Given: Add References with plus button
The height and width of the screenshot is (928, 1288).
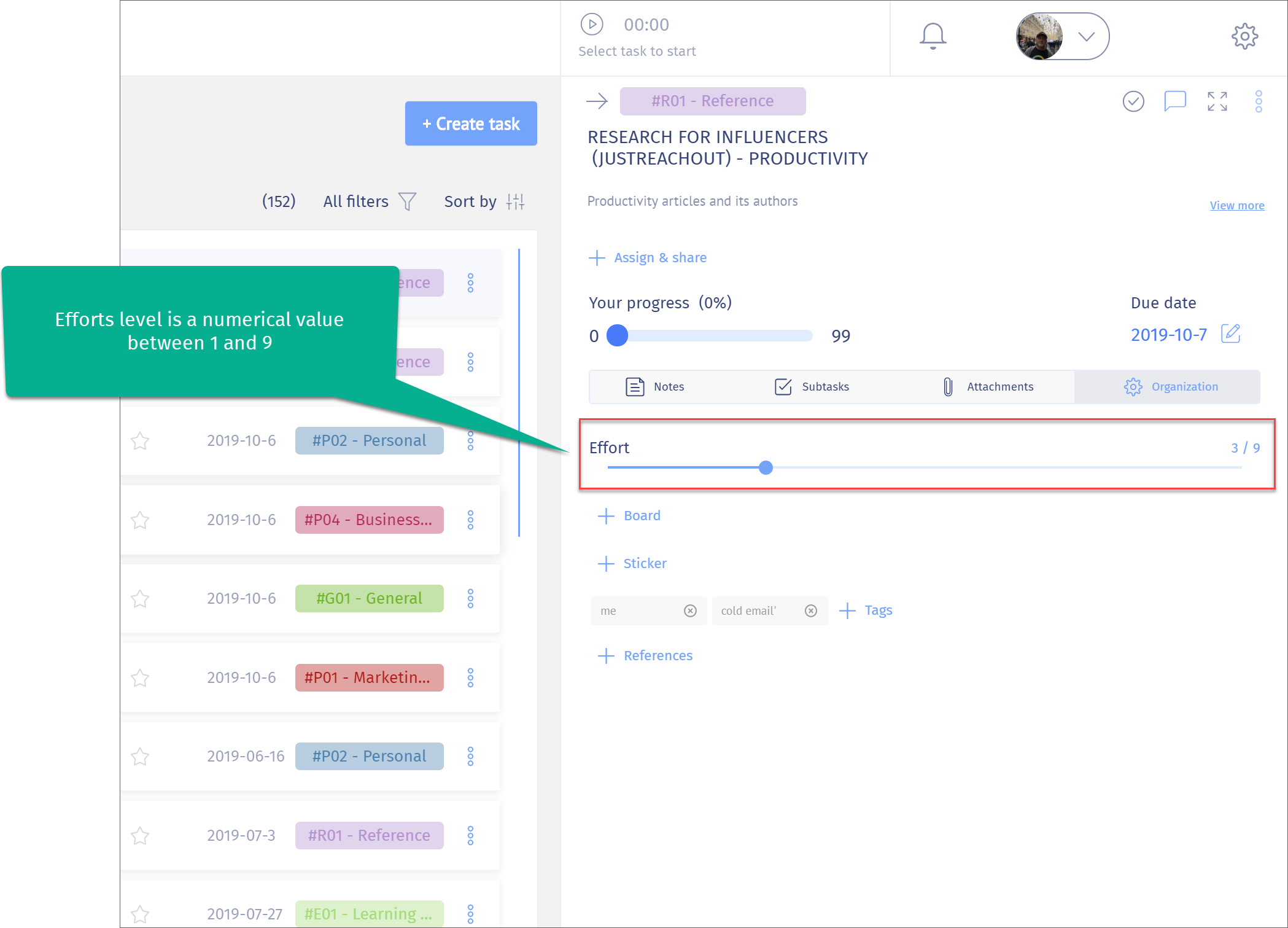Looking at the screenshot, I should tap(645, 655).
